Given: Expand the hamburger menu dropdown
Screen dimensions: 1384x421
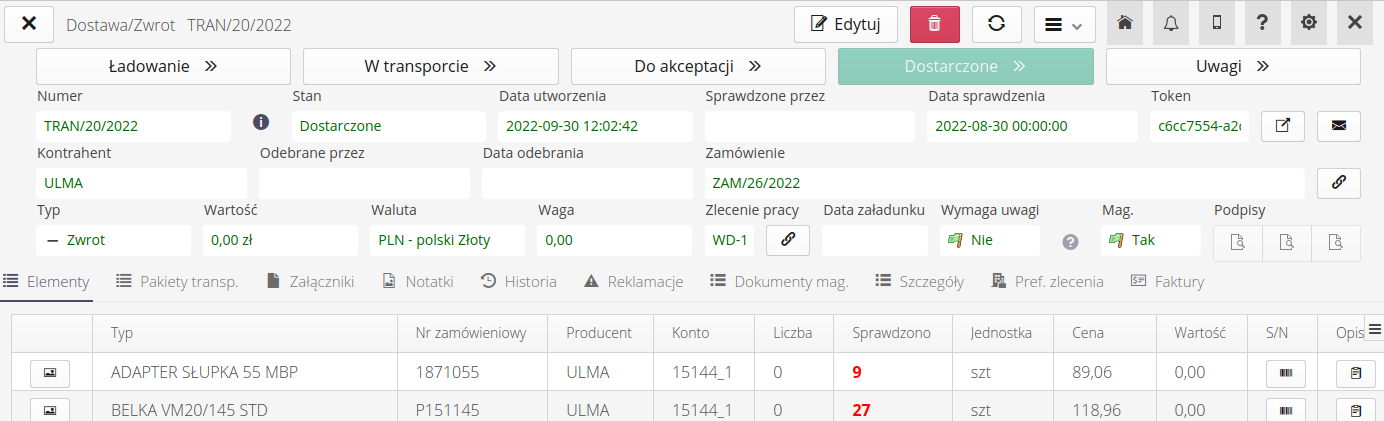Looking at the screenshot, I should [1064, 24].
